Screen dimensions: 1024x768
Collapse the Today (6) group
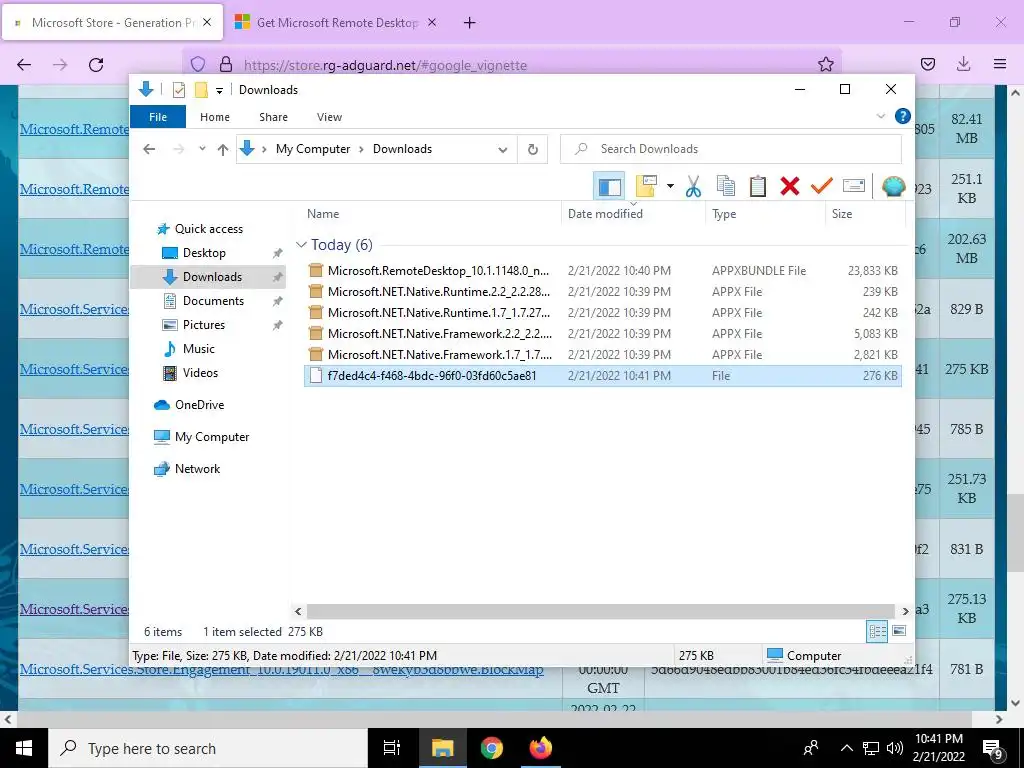(x=301, y=245)
